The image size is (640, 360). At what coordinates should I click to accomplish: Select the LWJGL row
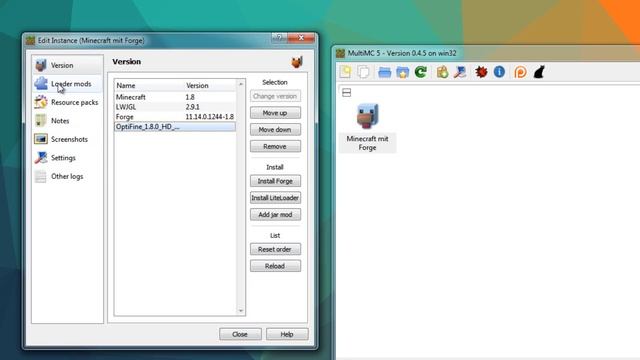[x=175, y=107]
